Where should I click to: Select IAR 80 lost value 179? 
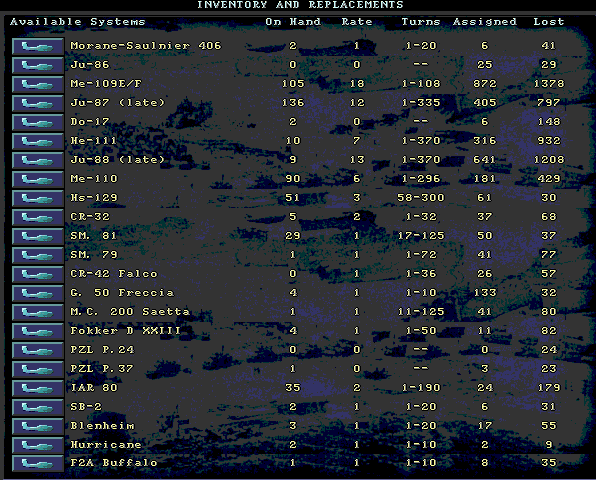(549, 388)
